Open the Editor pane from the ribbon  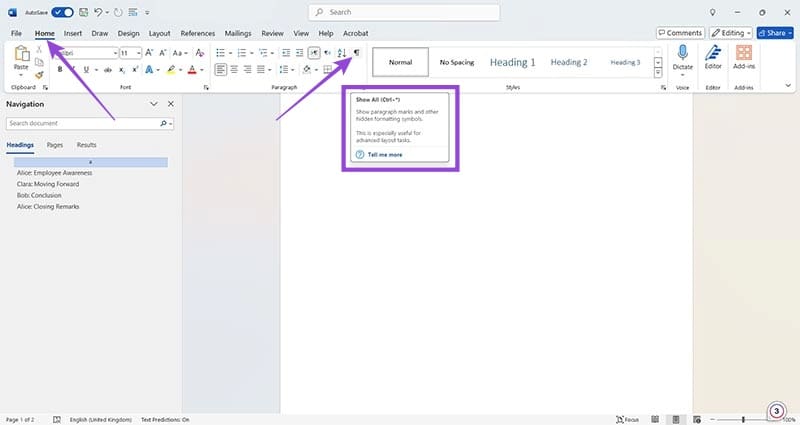coord(713,57)
